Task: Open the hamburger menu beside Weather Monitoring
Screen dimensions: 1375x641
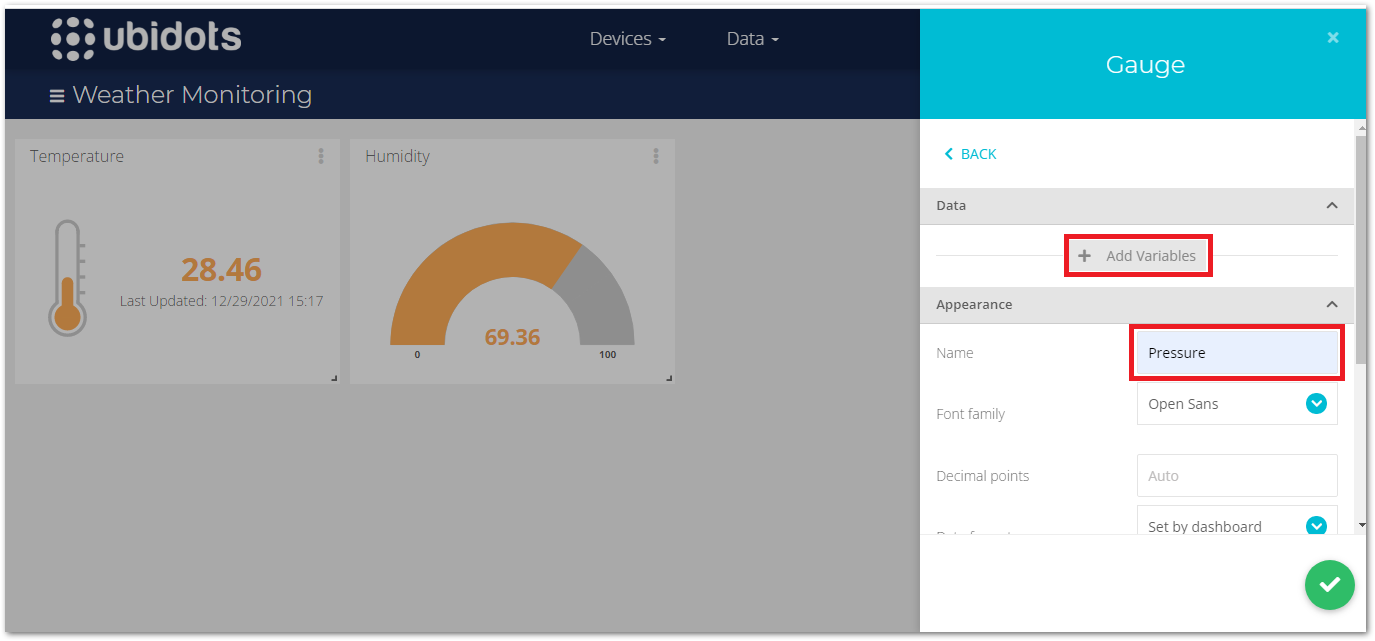Action: coord(57,96)
